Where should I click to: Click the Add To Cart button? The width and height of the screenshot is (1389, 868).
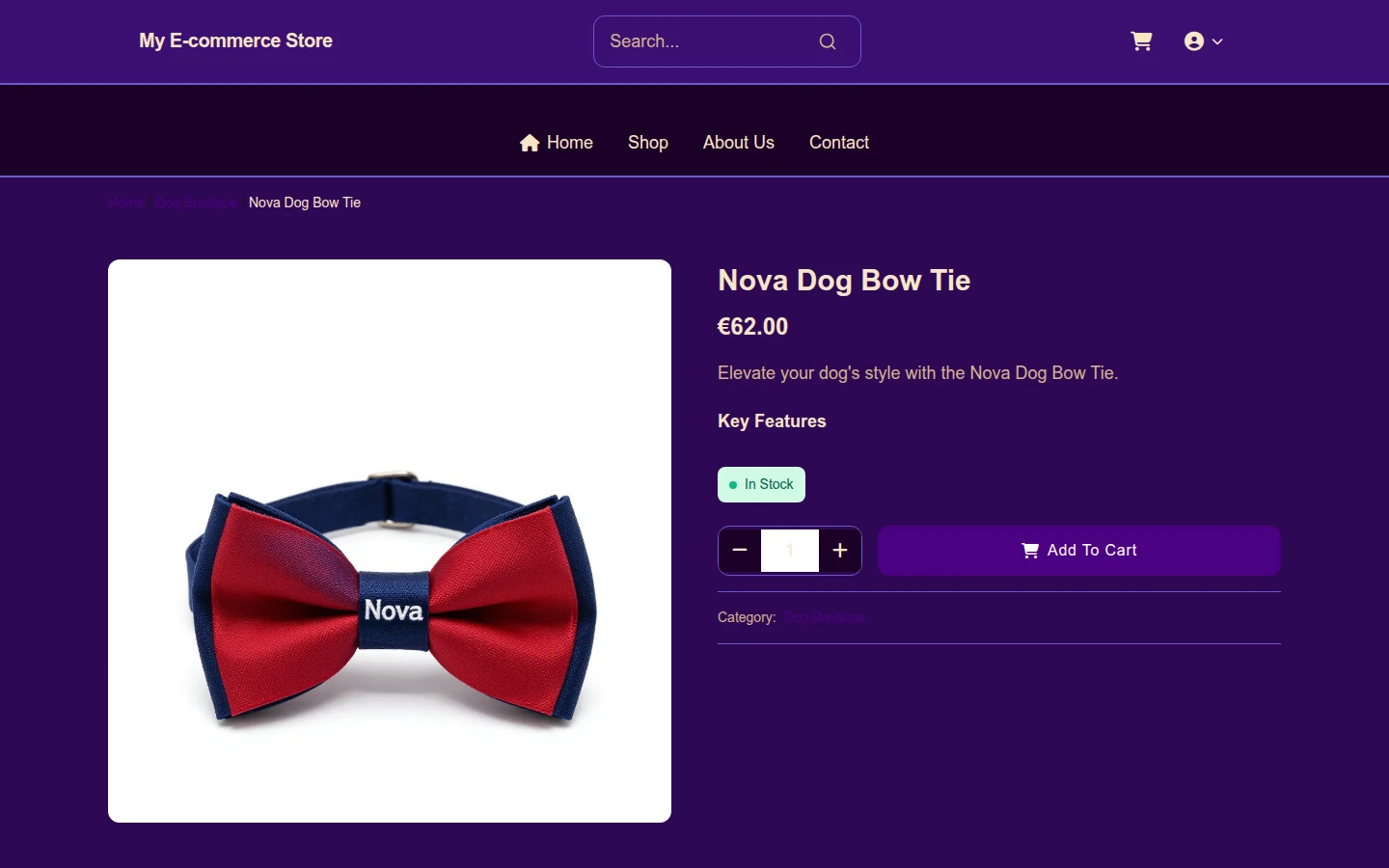tap(1079, 551)
